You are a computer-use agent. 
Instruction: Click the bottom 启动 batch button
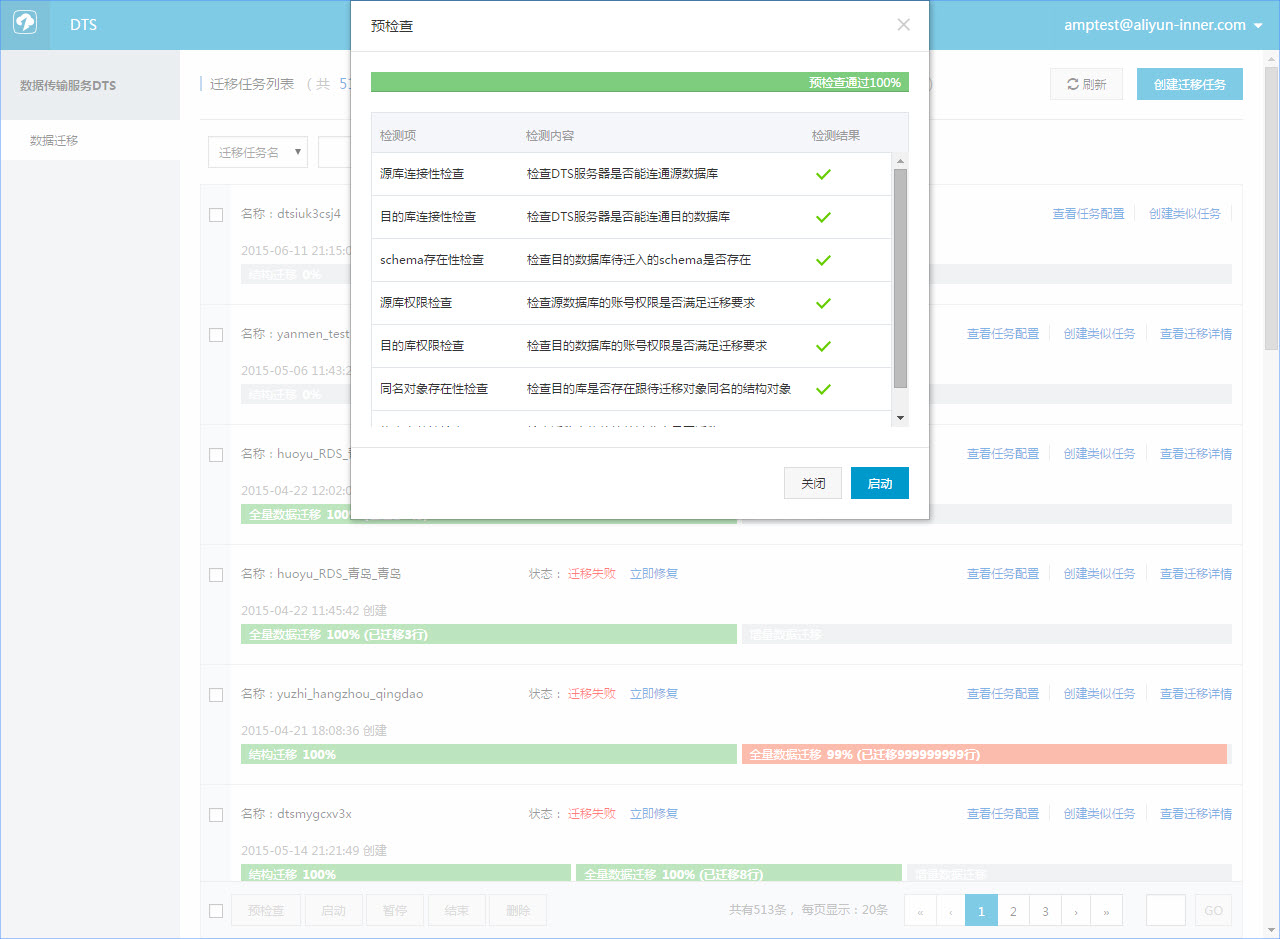333,911
